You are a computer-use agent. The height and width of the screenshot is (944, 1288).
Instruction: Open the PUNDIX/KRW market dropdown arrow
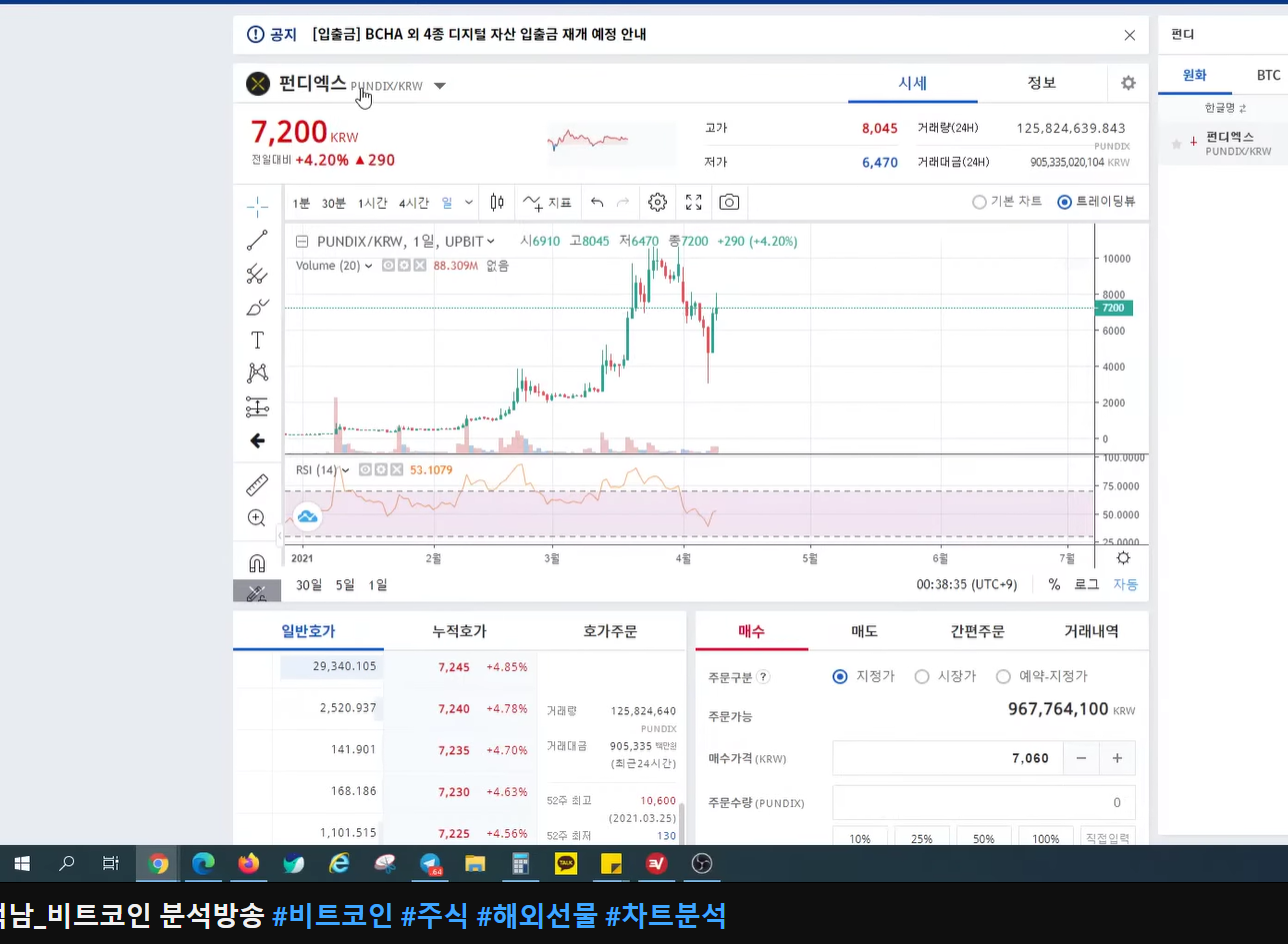coord(440,86)
